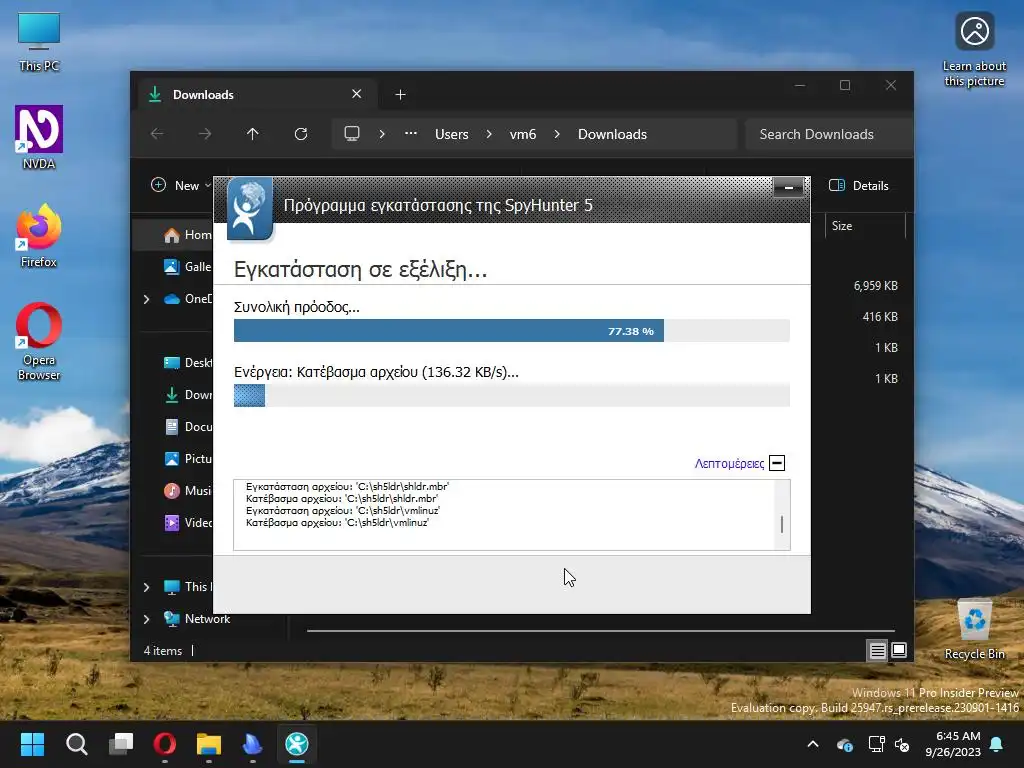The image size is (1024, 768).
Task: Open Task View on the taskbar
Action: (121, 744)
